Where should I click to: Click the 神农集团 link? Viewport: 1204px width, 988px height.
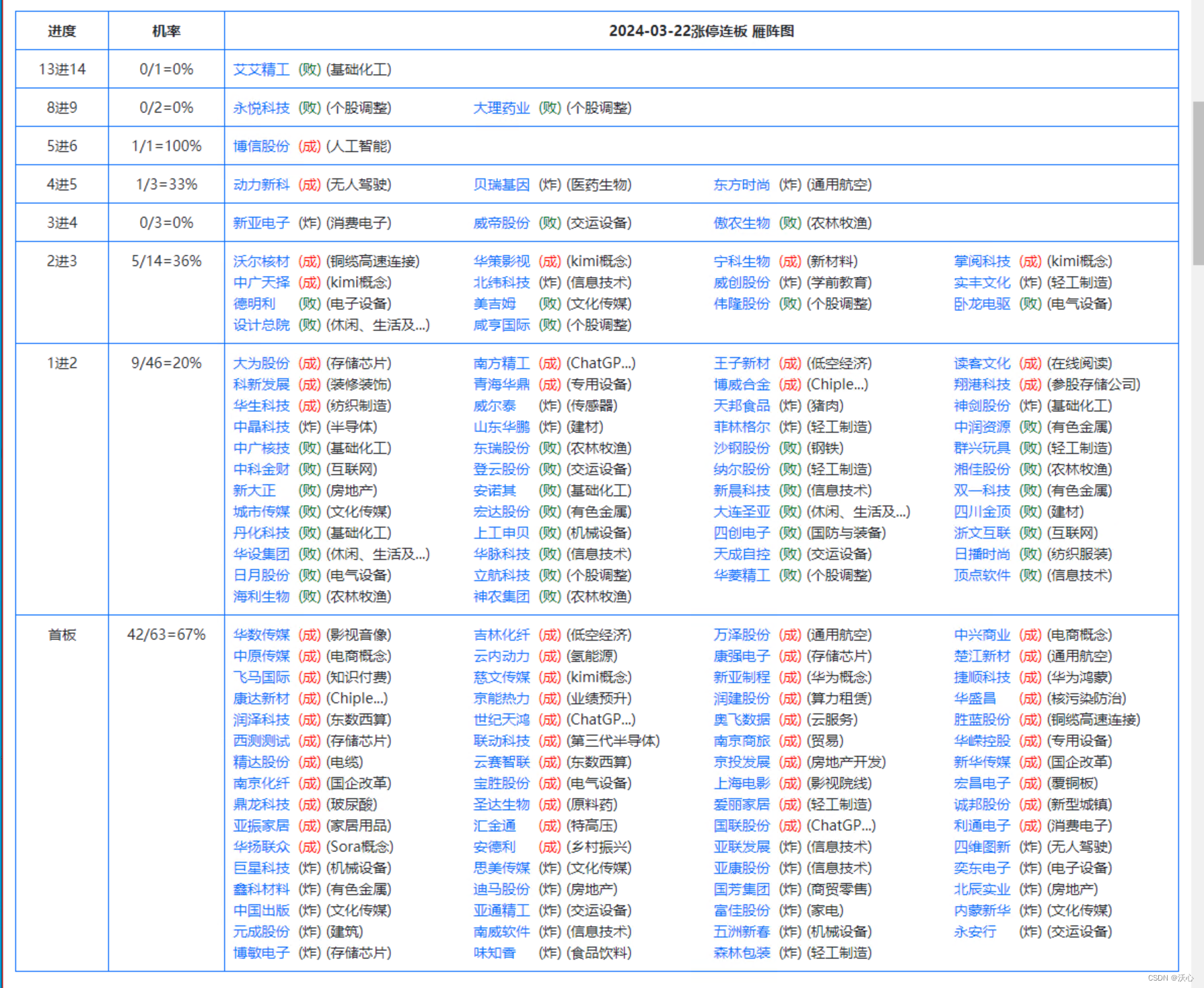pos(501,596)
